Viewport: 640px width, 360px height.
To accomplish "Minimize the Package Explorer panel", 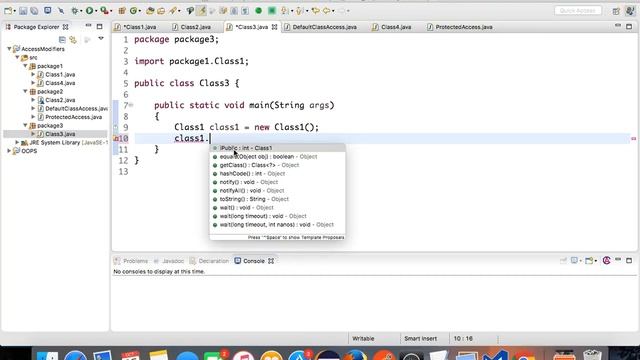I will click(x=88, y=26).
